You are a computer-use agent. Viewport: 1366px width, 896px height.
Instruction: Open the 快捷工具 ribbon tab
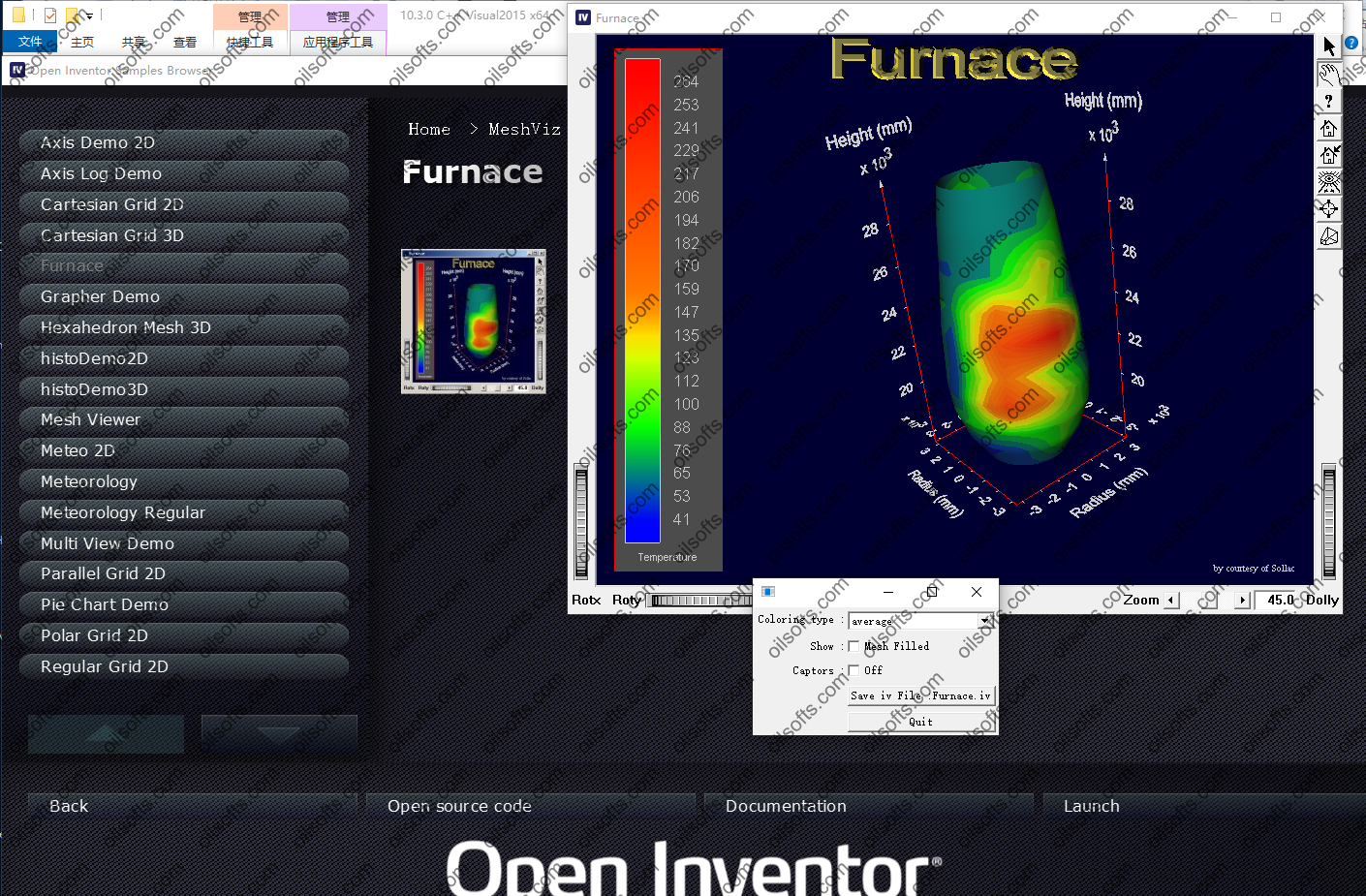pyautogui.click(x=250, y=42)
